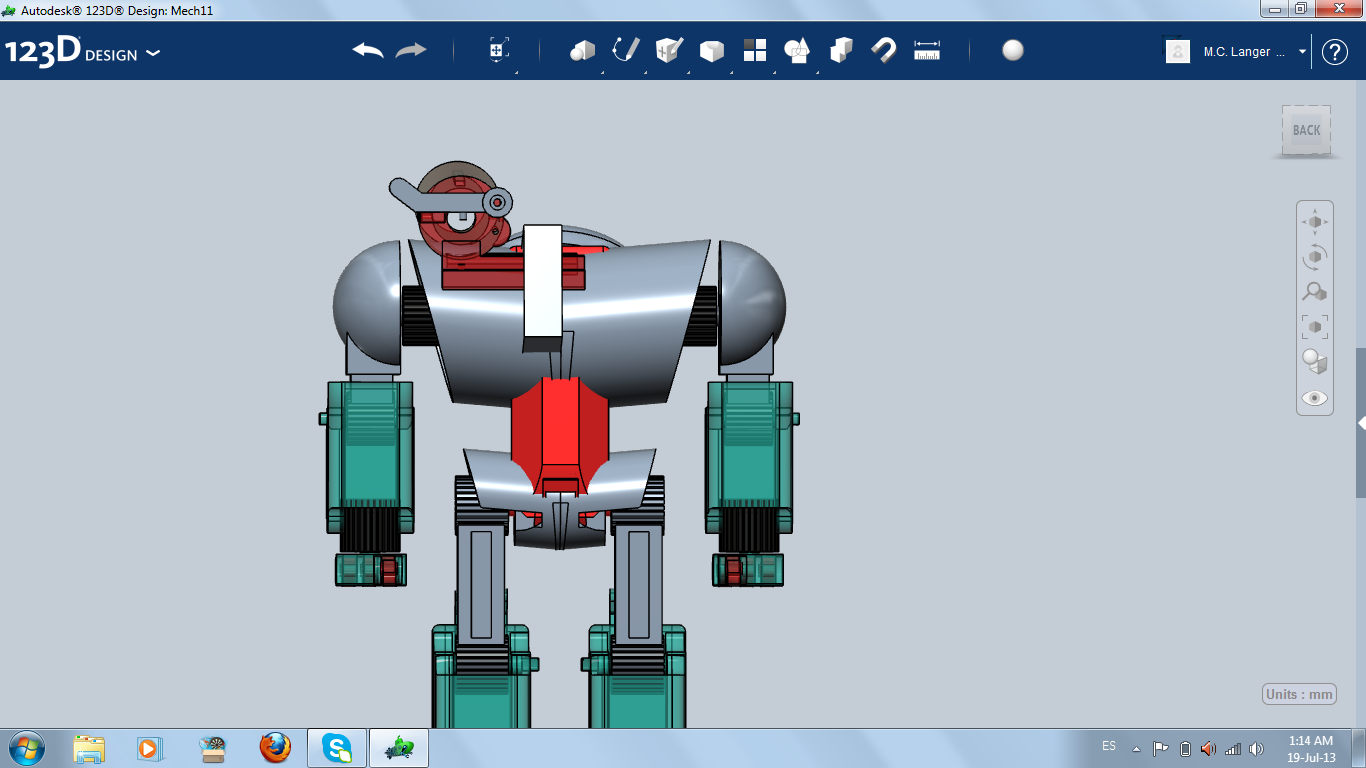Click the ES language indicator
Screen dimensions: 1366x768
1109,746
